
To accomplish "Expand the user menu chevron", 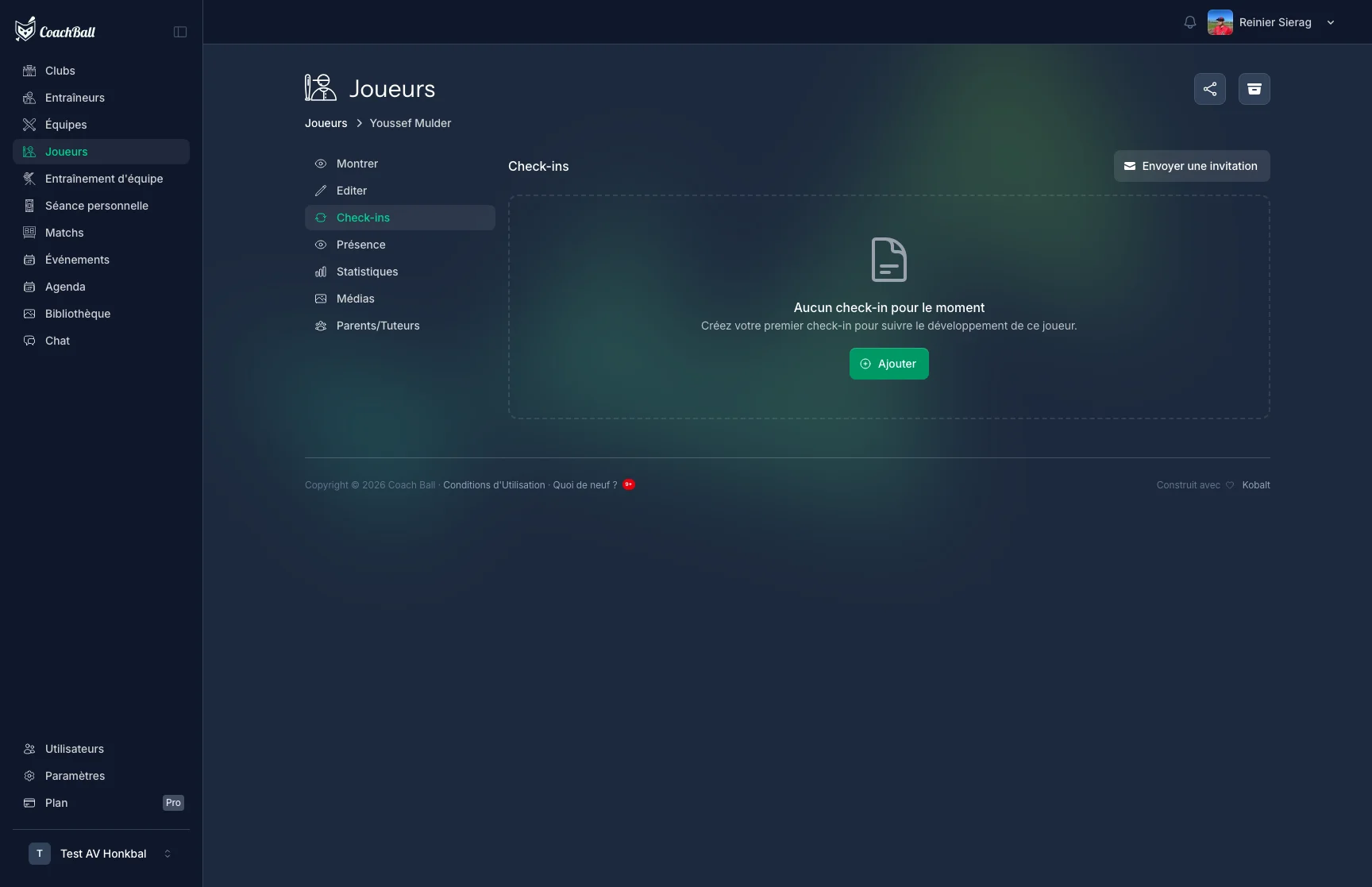I will coord(1331,22).
